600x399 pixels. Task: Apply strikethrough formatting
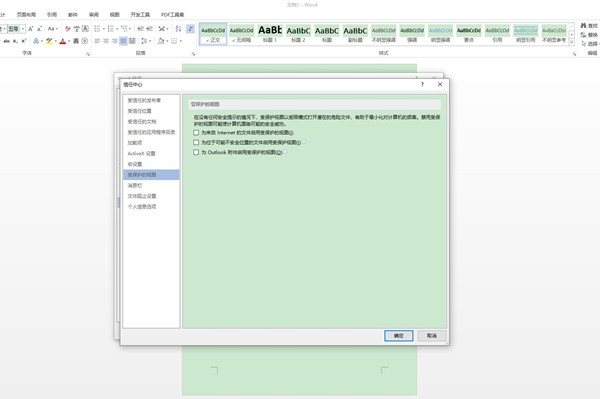7,41
